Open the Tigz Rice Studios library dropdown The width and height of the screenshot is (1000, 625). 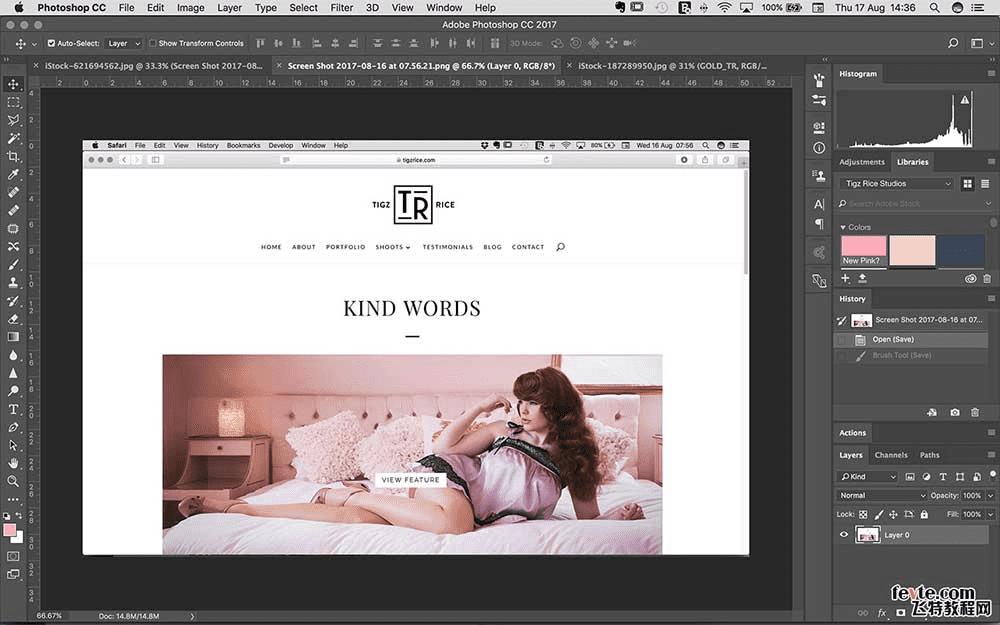click(x=897, y=184)
